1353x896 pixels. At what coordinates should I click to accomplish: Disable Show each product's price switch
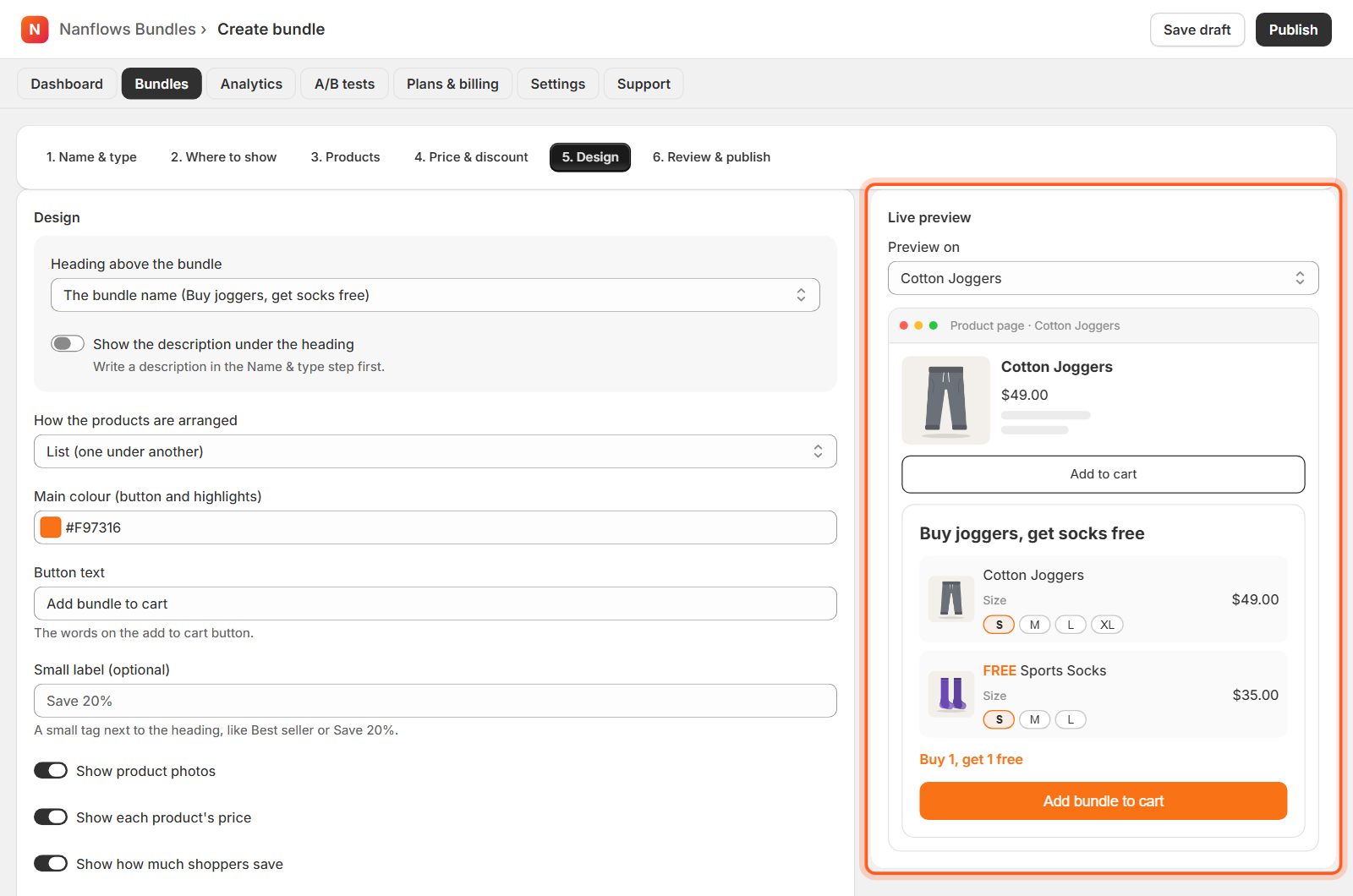coord(51,817)
